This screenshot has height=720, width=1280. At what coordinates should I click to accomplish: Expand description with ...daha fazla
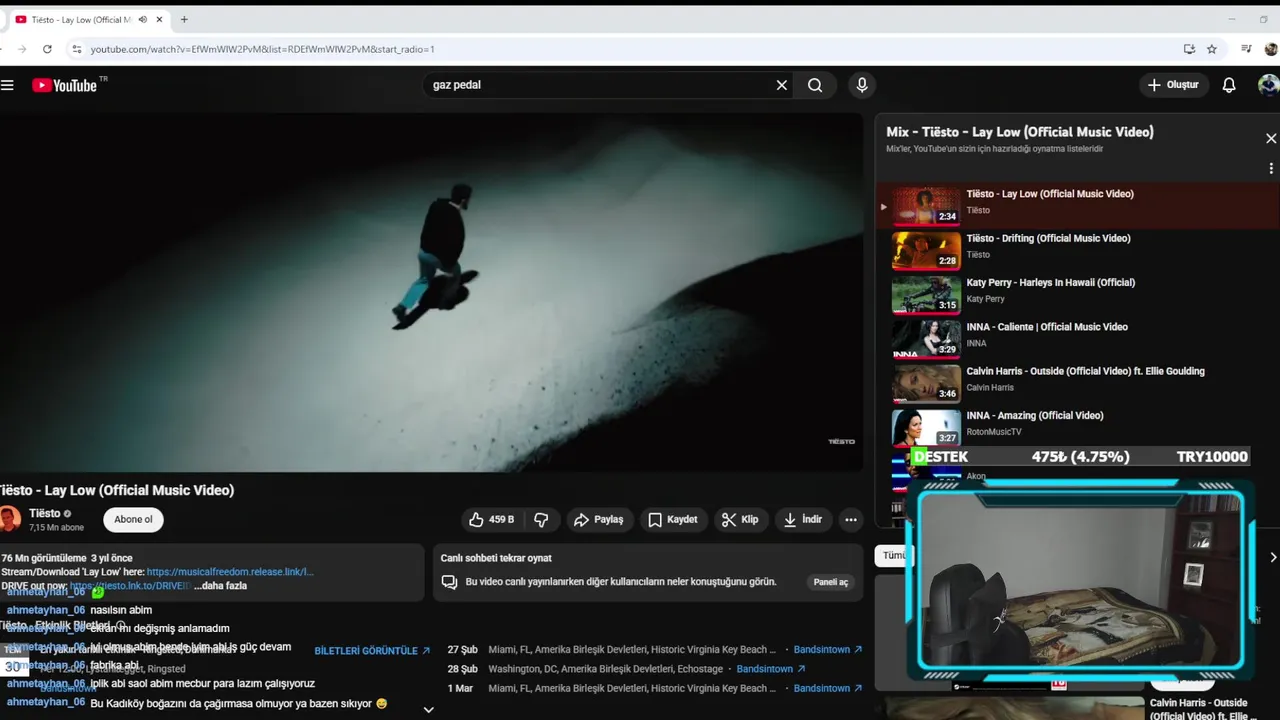(220, 586)
